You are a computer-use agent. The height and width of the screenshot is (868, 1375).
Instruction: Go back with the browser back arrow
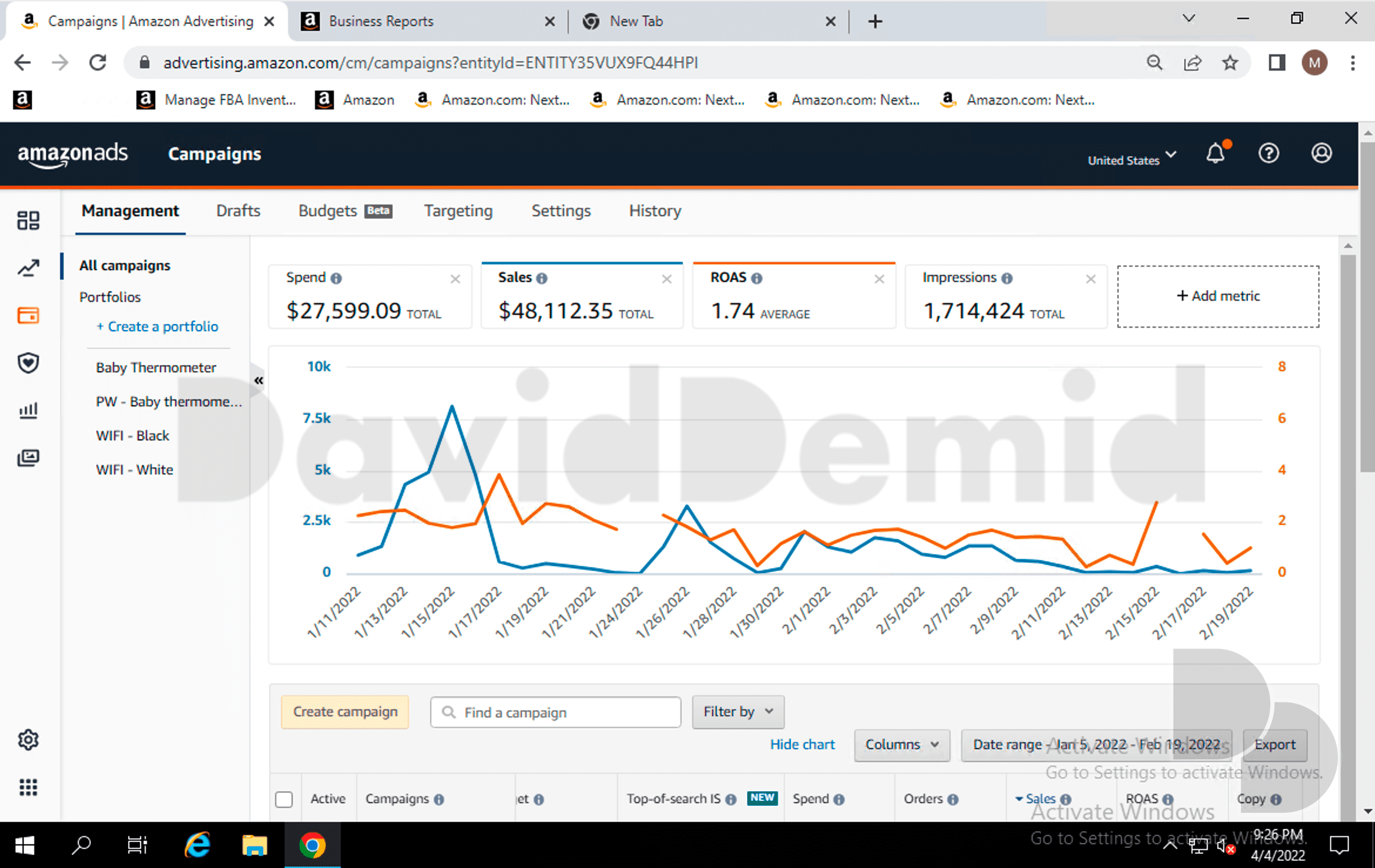tap(22, 62)
